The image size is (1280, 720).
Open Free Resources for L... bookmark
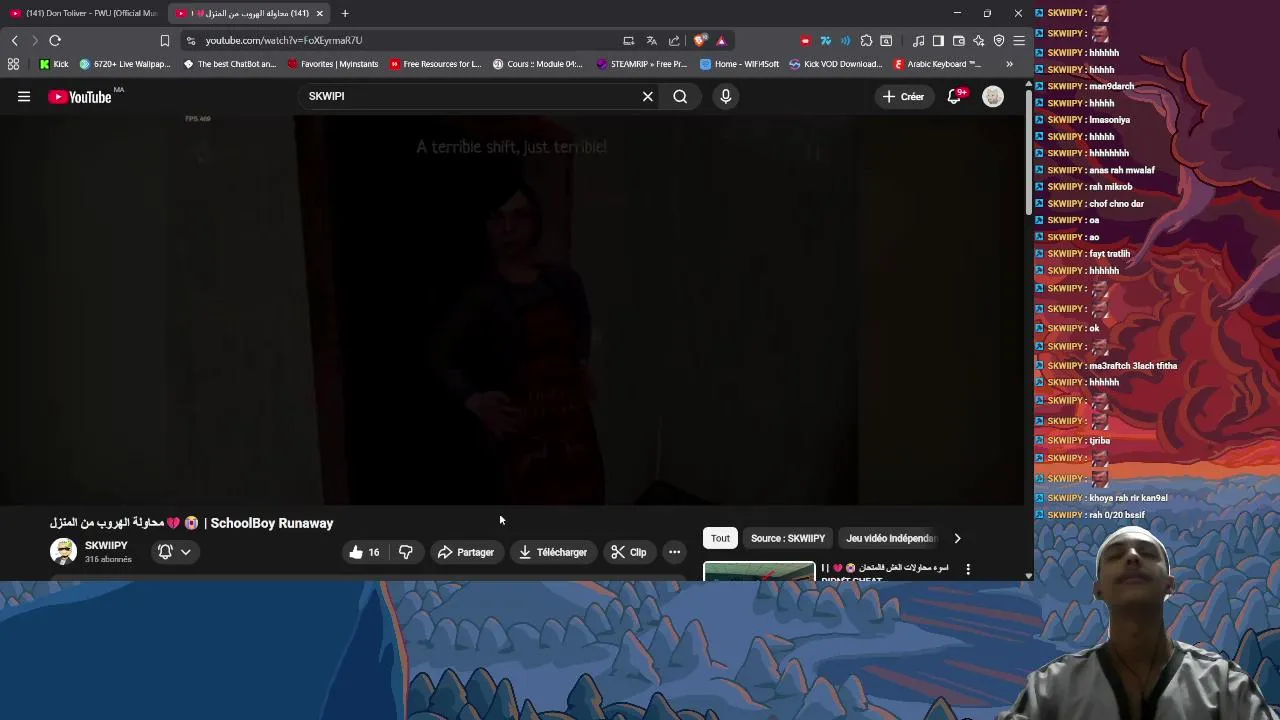pos(436,64)
